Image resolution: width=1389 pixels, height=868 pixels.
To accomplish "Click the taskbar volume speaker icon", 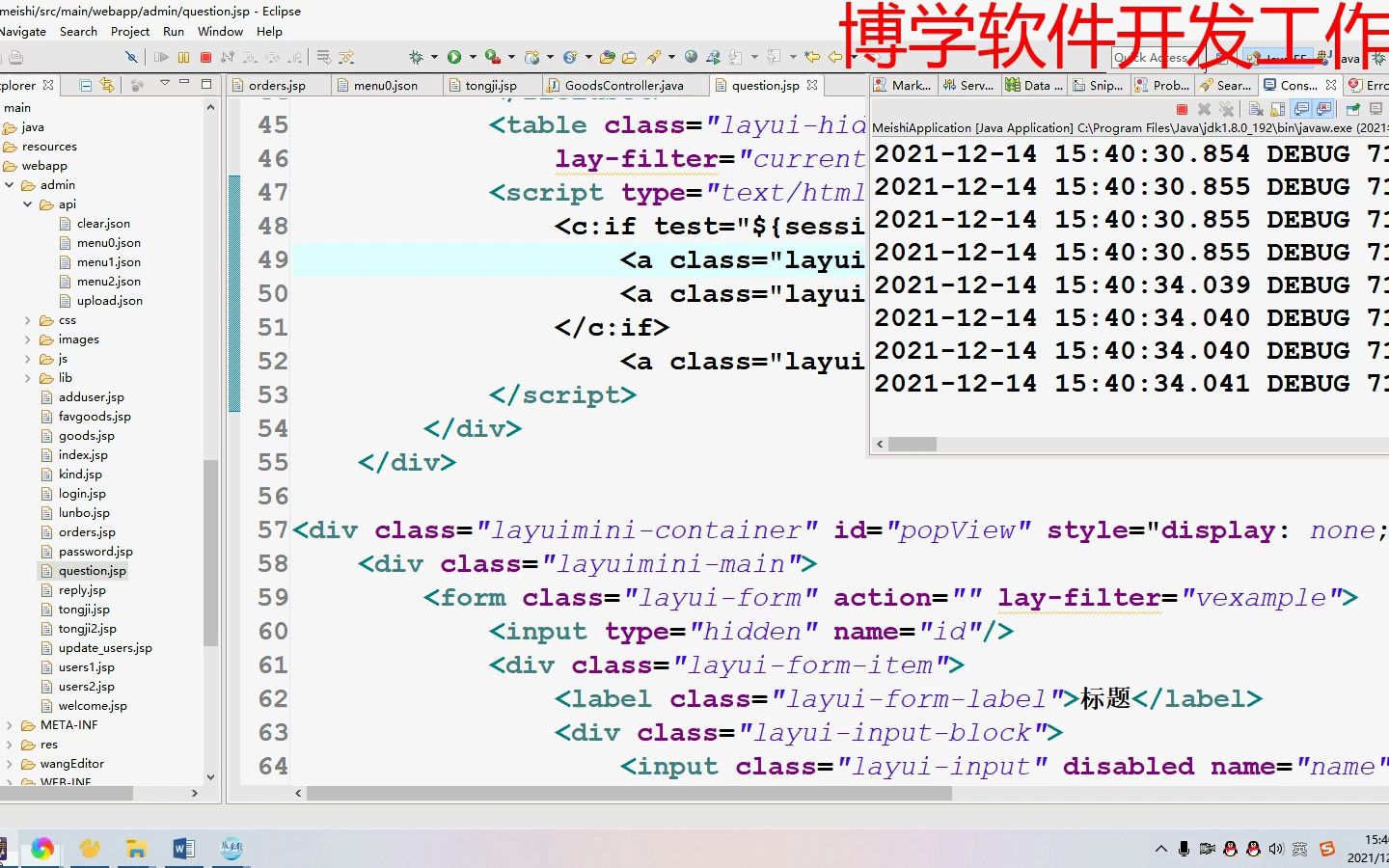I will pos(1276,849).
